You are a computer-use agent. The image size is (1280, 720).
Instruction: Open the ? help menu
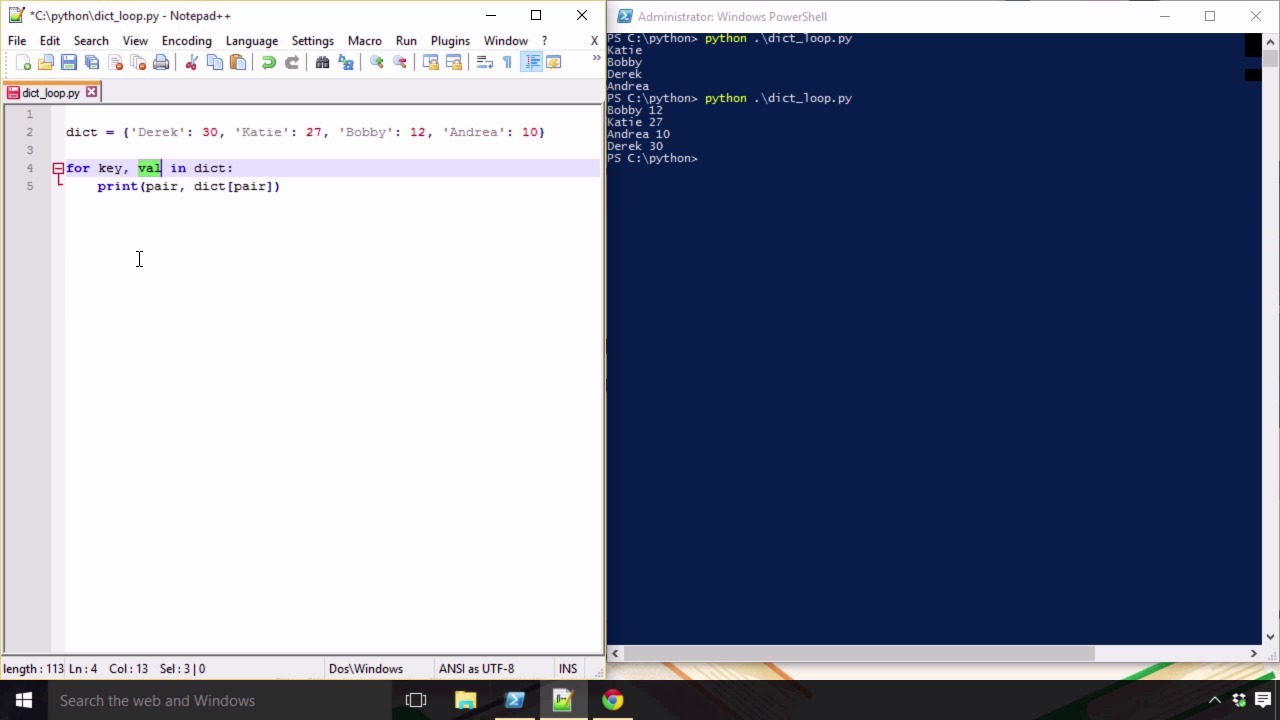(544, 41)
